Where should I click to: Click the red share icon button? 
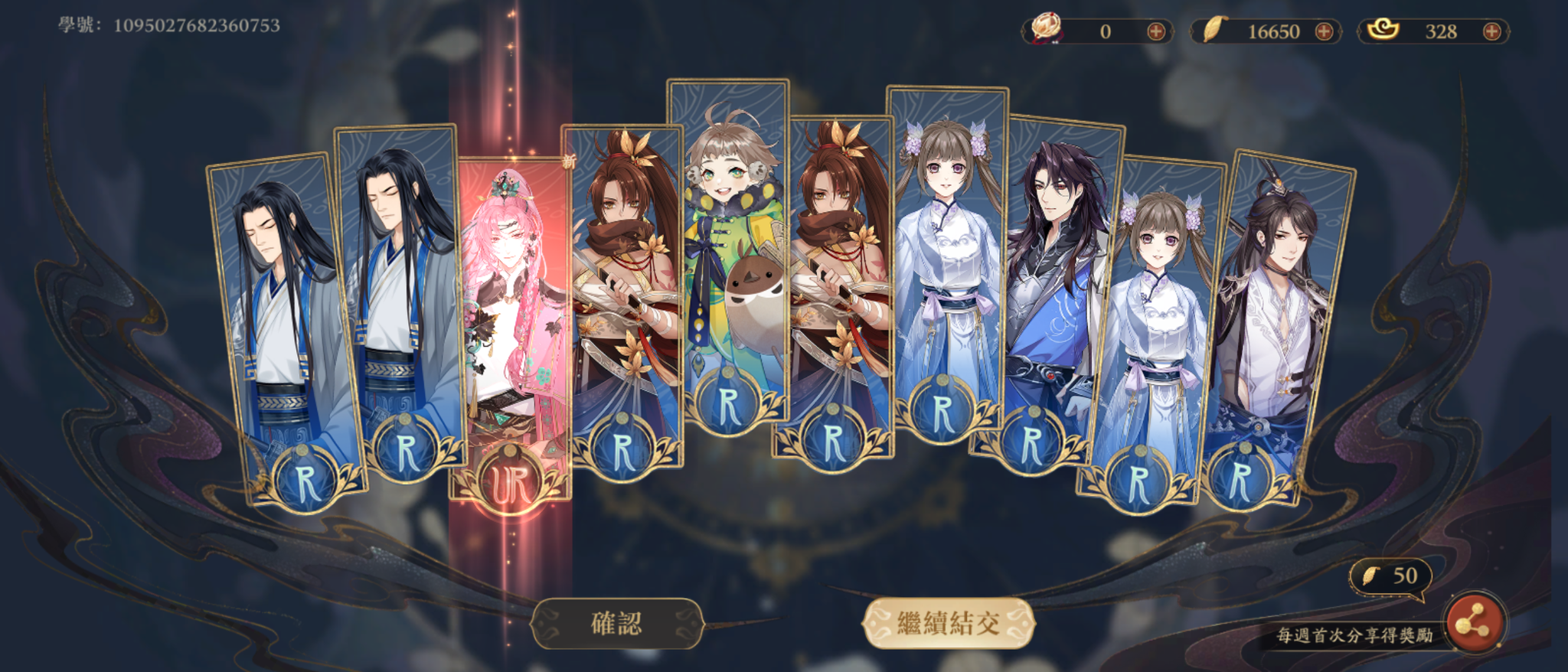(x=1474, y=623)
